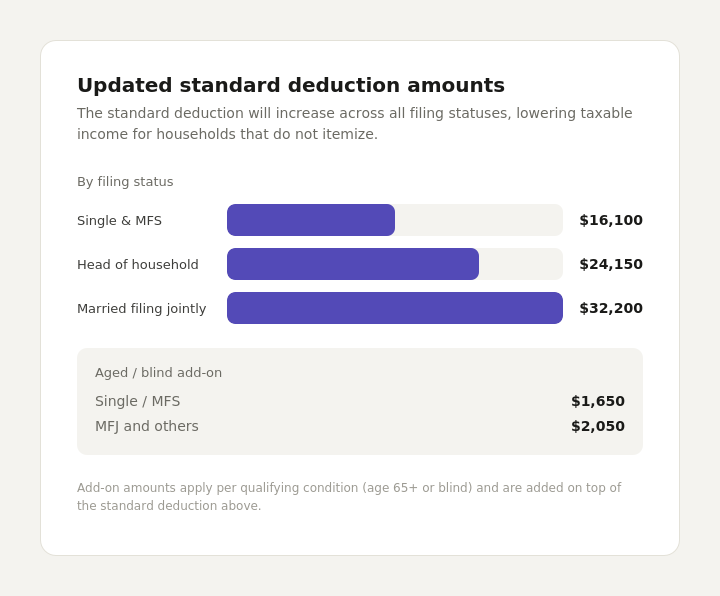Click the Updated standard deduction amounts heading
Viewport: 720px width, 596px height.
291,85
